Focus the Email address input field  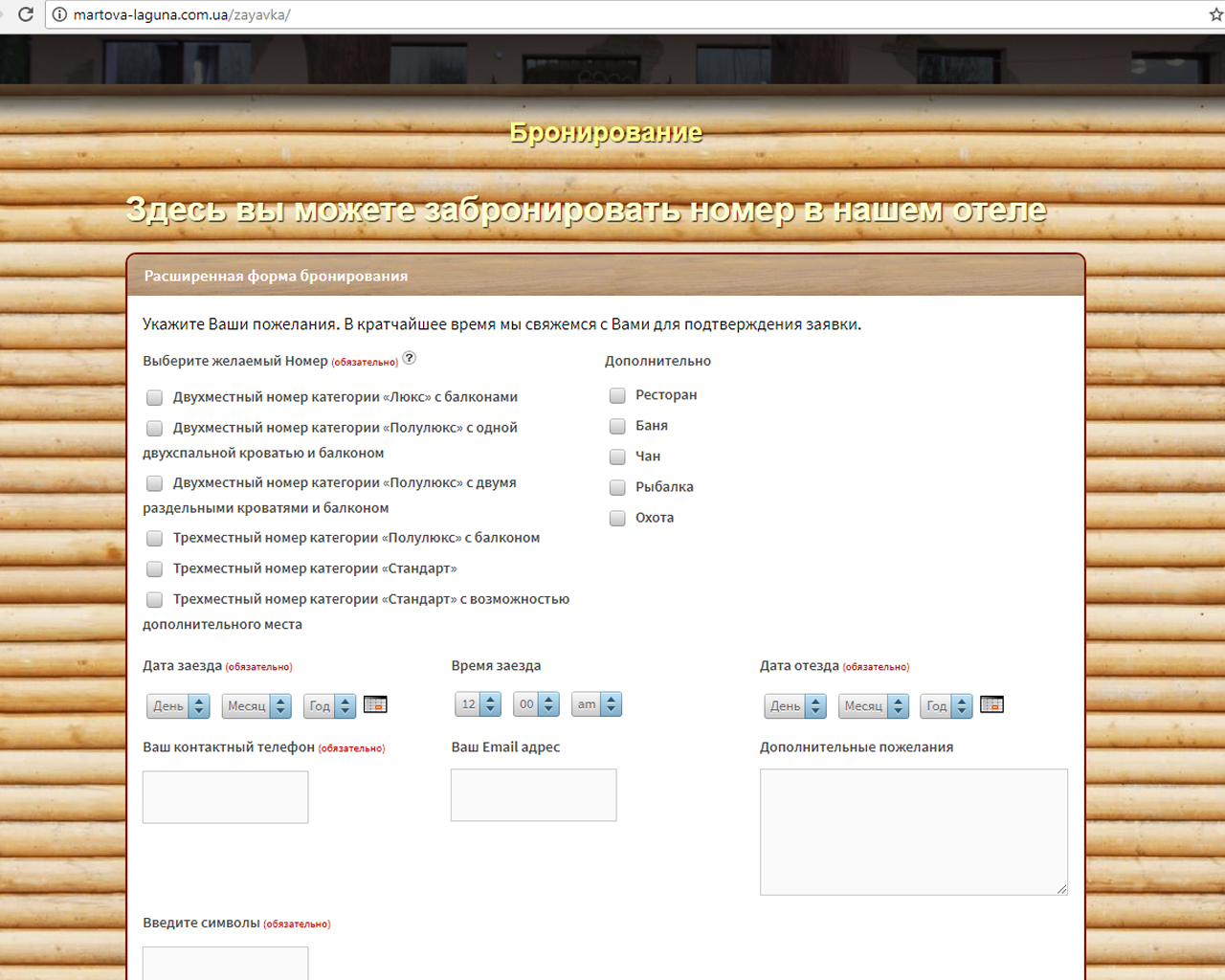pos(533,795)
